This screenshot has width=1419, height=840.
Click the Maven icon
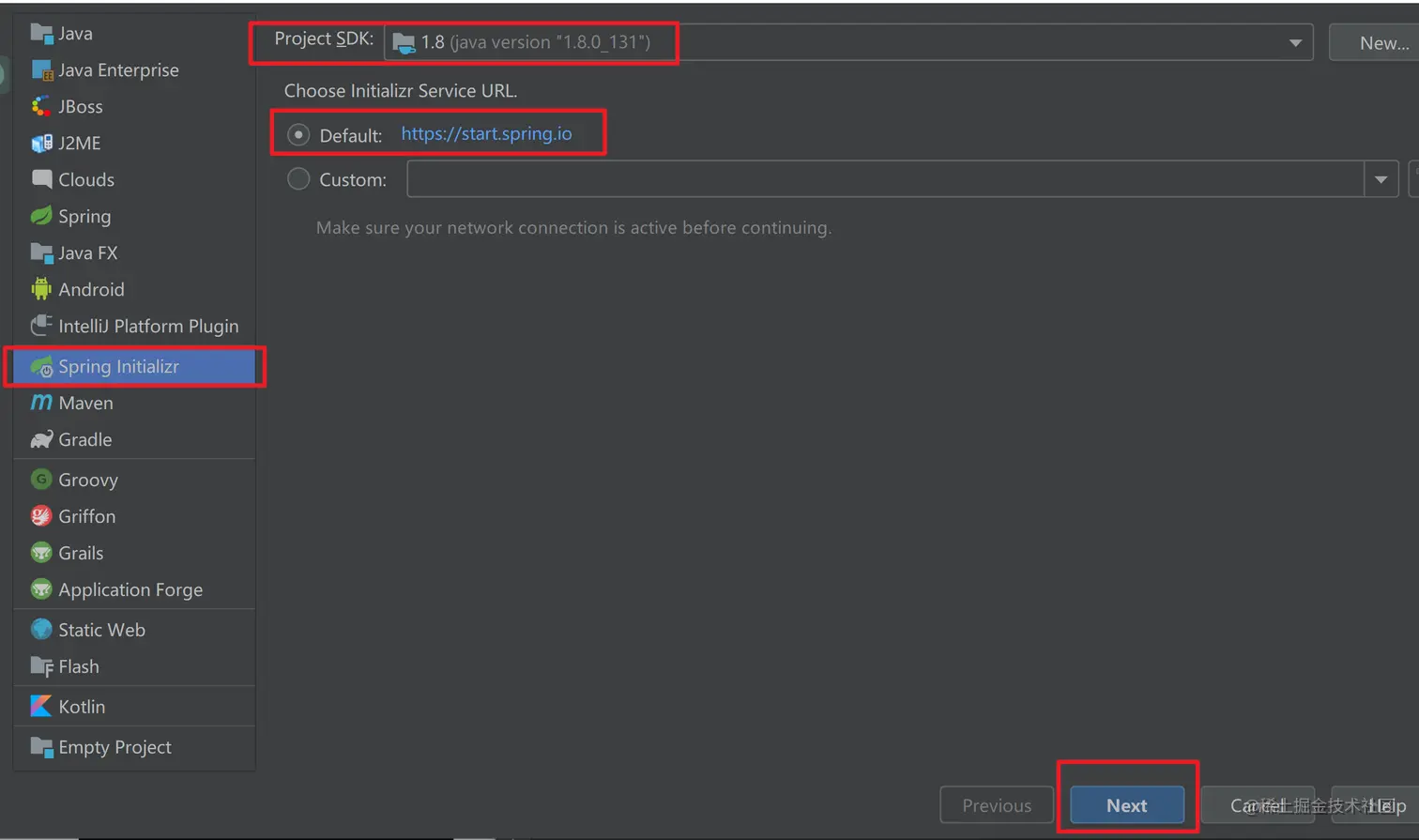click(x=41, y=403)
